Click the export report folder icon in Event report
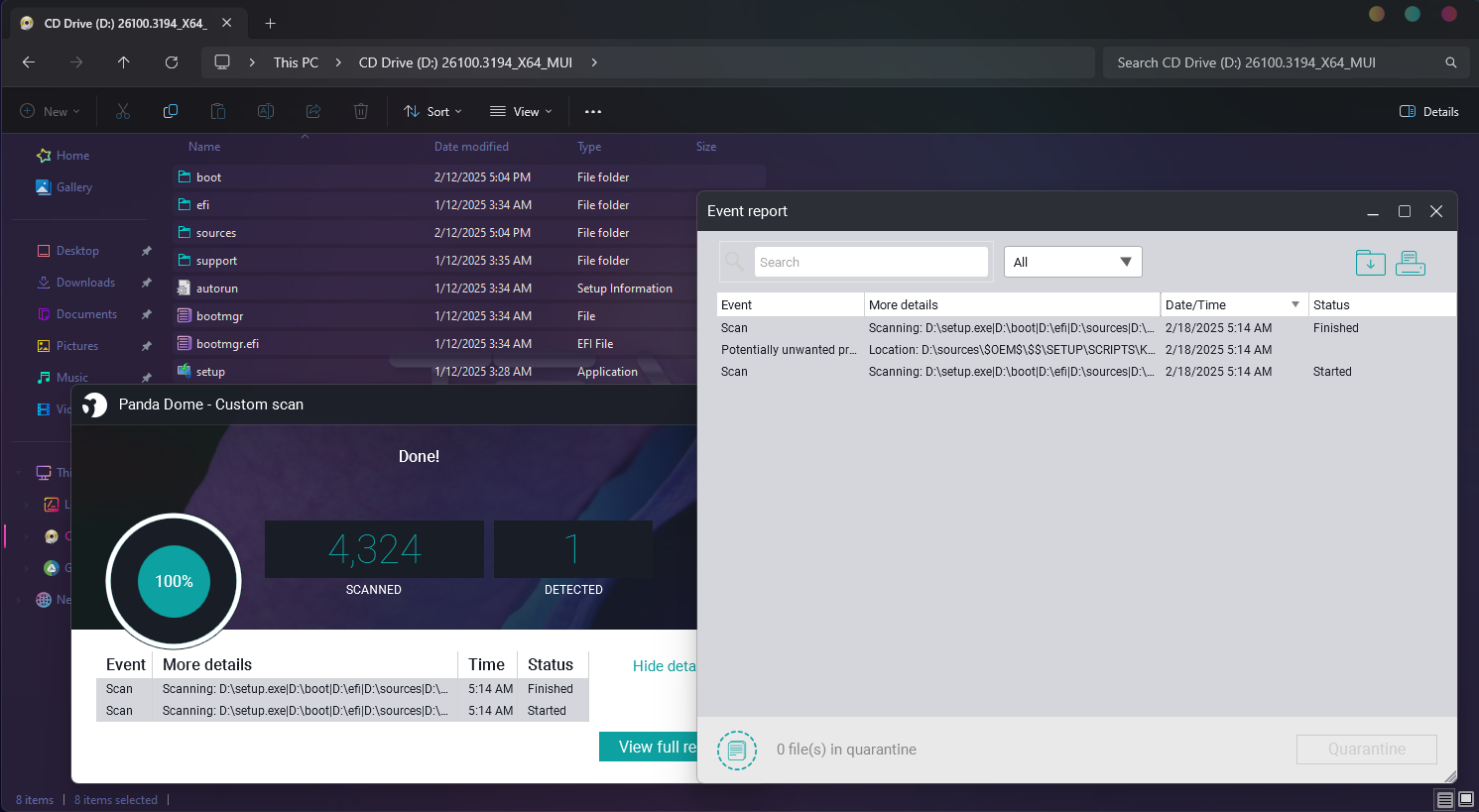The image size is (1479, 812). pyautogui.click(x=1371, y=263)
